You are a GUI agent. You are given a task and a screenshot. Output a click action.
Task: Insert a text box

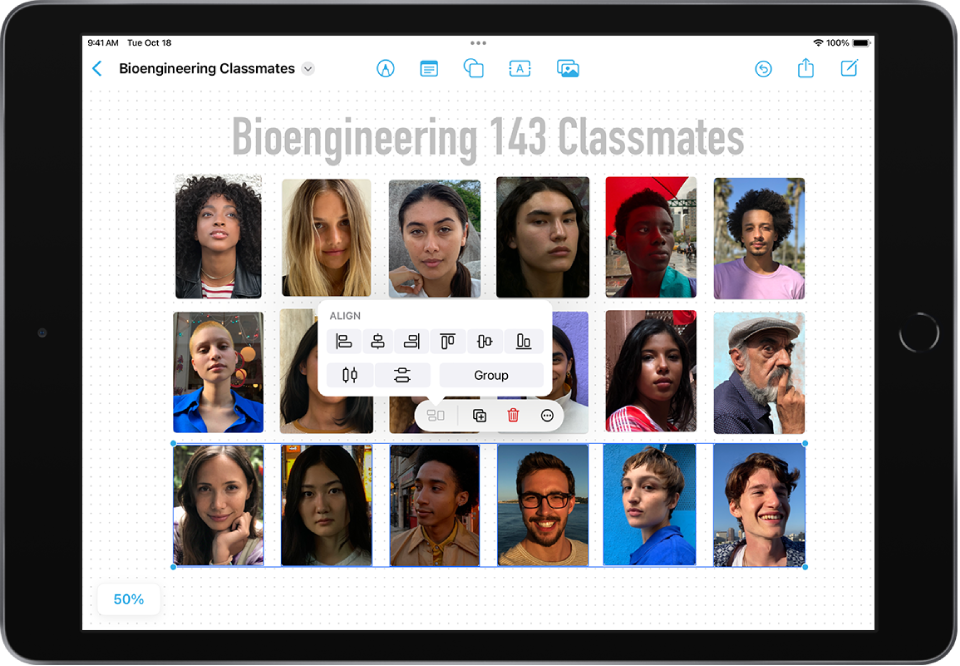point(519,68)
